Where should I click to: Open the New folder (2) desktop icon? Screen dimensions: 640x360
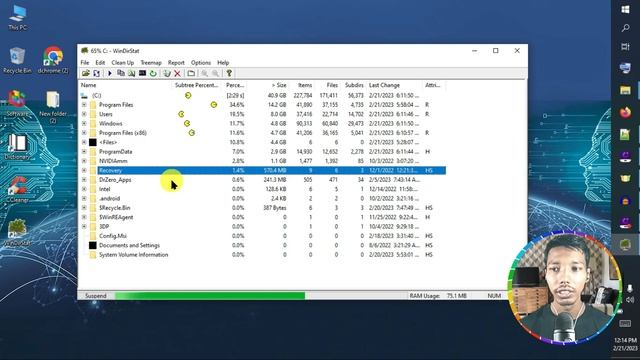click(53, 107)
